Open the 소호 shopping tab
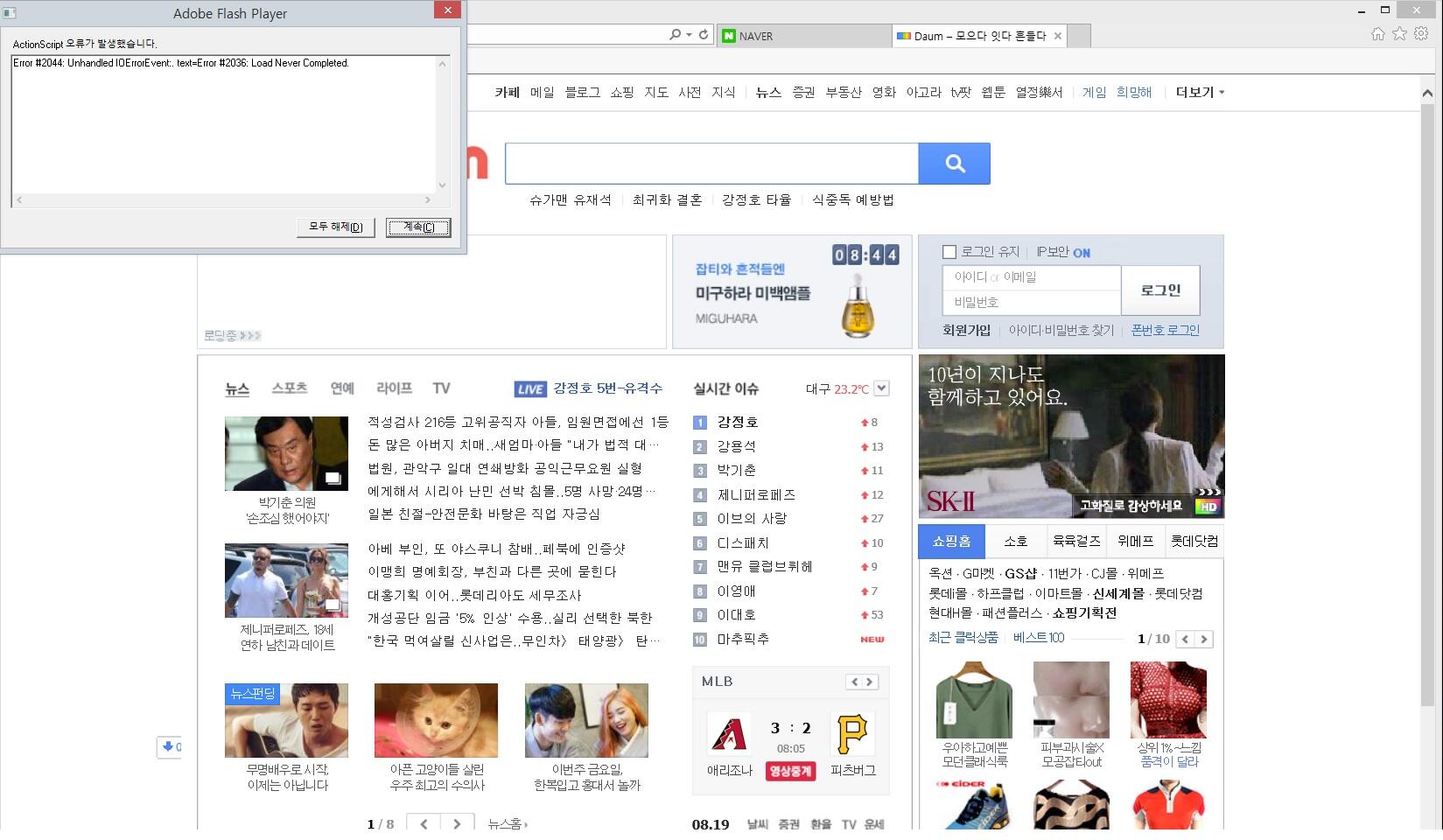This screenshot has width=1443, height=840. pos(1015,542)
